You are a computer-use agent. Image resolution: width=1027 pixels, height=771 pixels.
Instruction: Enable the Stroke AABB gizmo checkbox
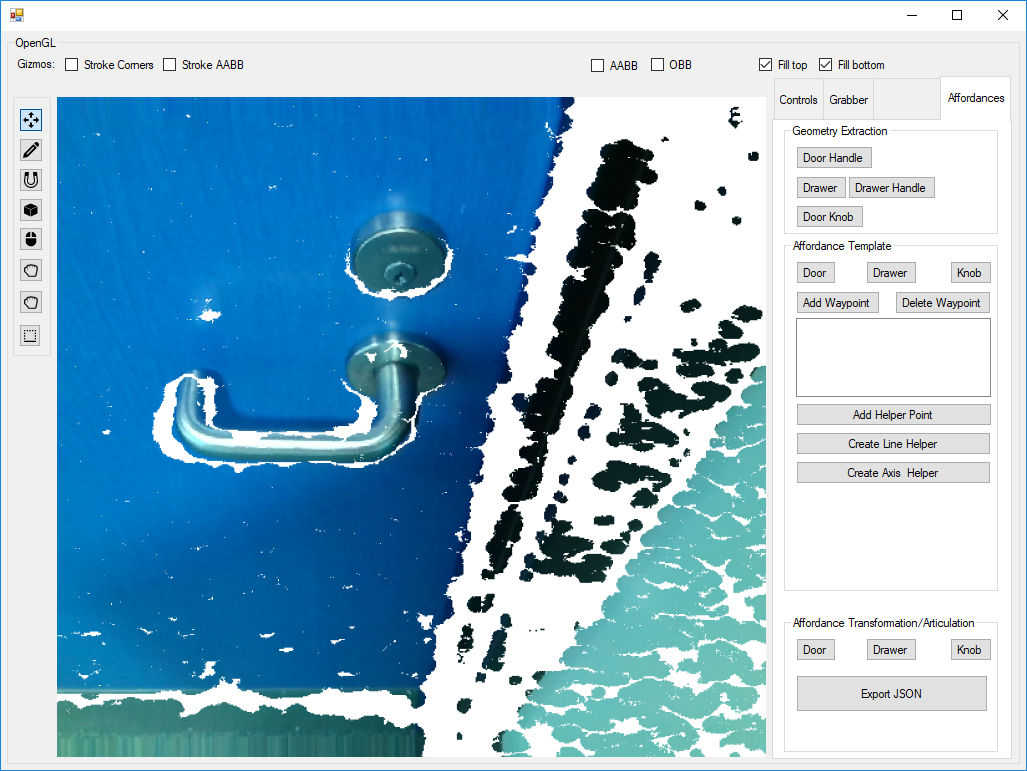click(x=170, y=65)
